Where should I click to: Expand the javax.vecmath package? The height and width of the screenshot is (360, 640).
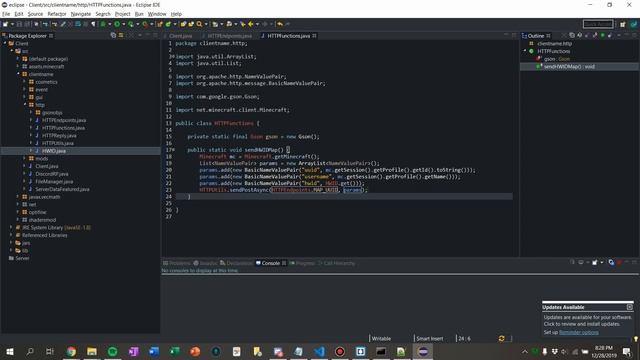tap(18, 196)
